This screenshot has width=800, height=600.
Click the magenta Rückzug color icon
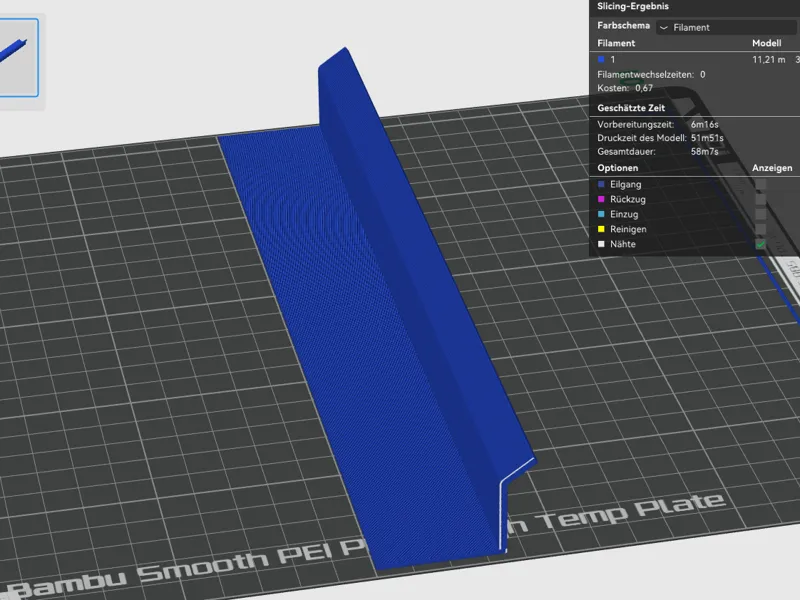coord(601,199)
